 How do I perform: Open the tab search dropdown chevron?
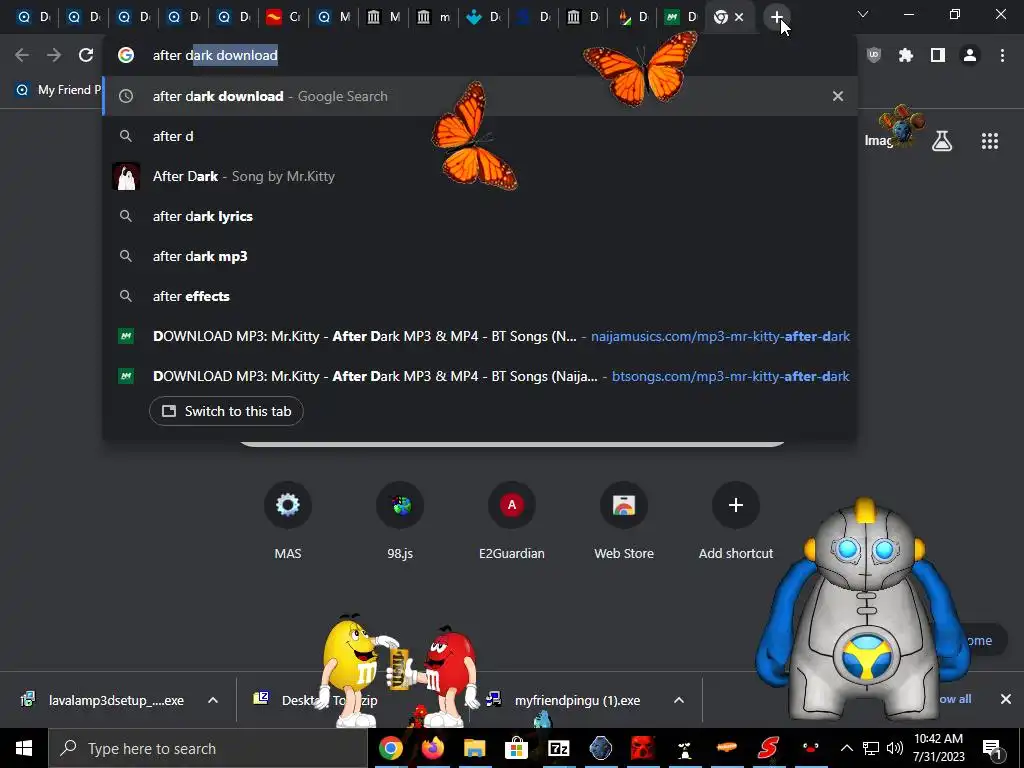point(863,14)
